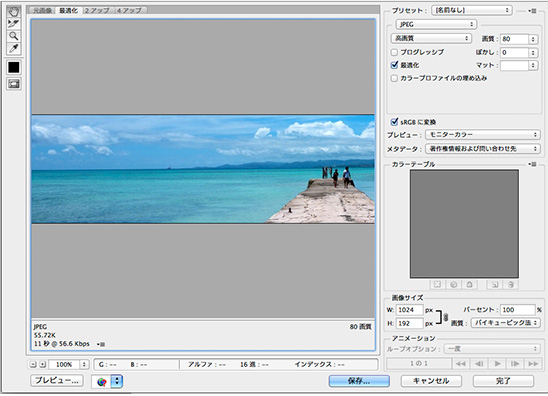Click the 11秒 @ 56.6 Kbps text
548x396 pixels.
pos(62,344)
